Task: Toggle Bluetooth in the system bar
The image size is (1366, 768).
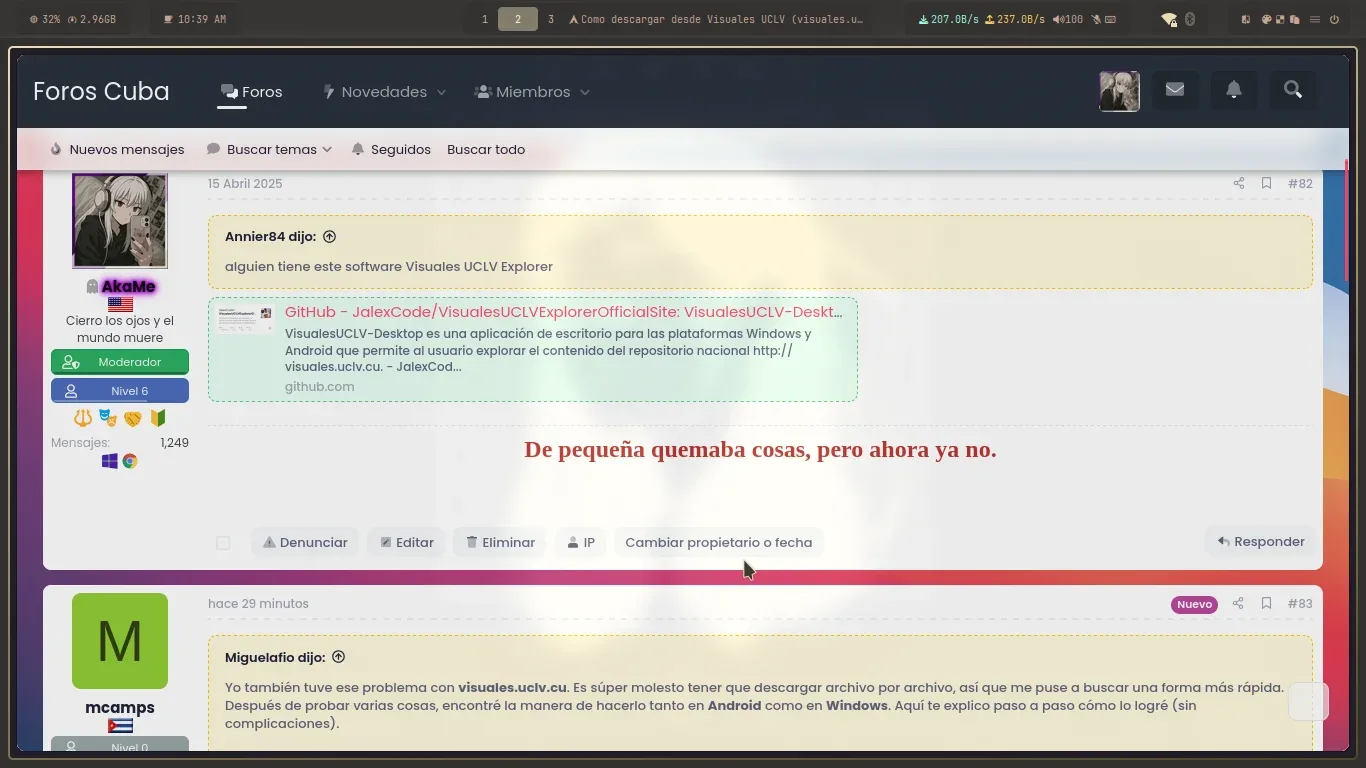Action: (x=1190, y=19)
